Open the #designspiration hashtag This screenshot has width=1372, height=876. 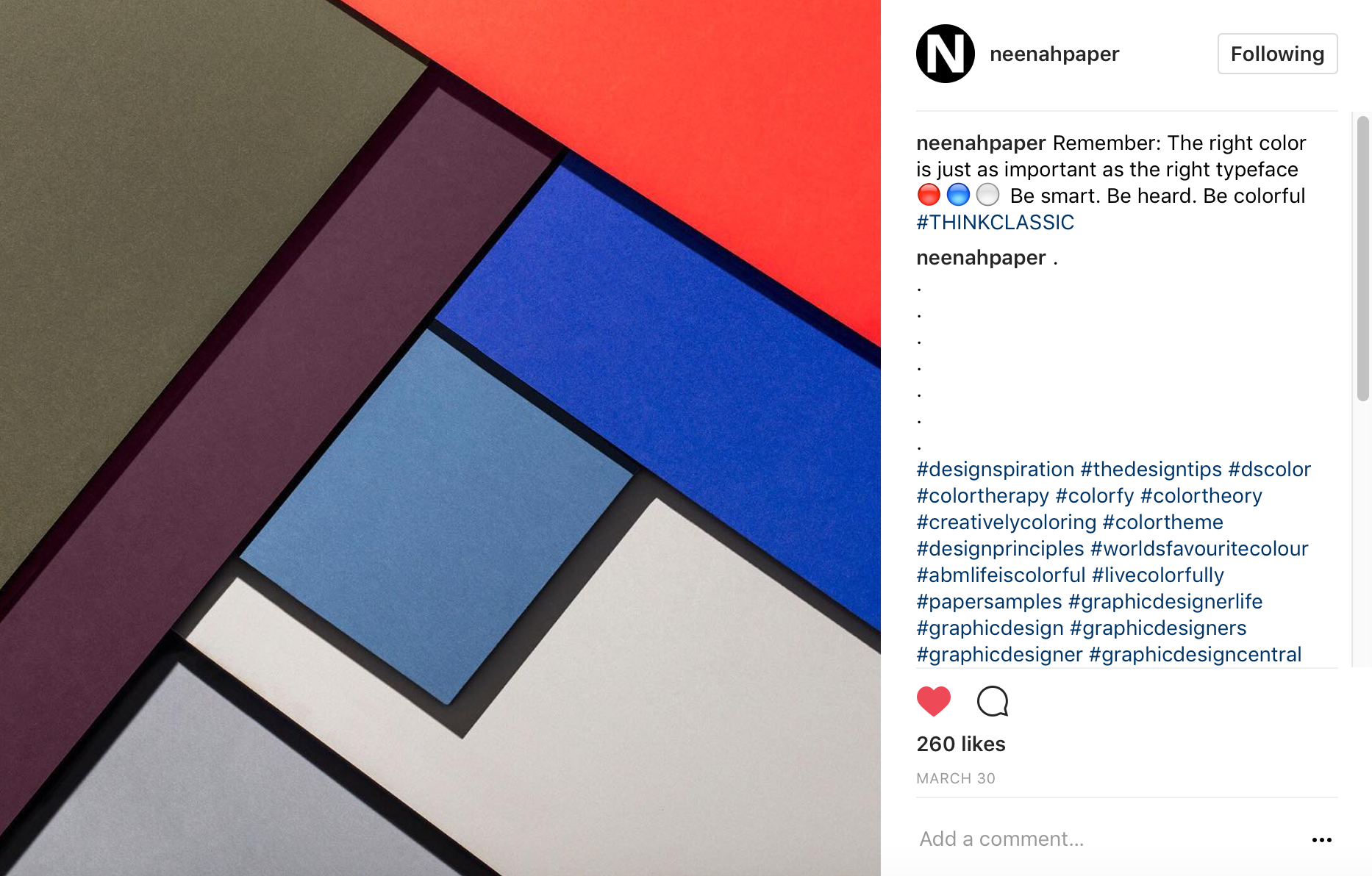pyautogui.click(x=995, y=469)
